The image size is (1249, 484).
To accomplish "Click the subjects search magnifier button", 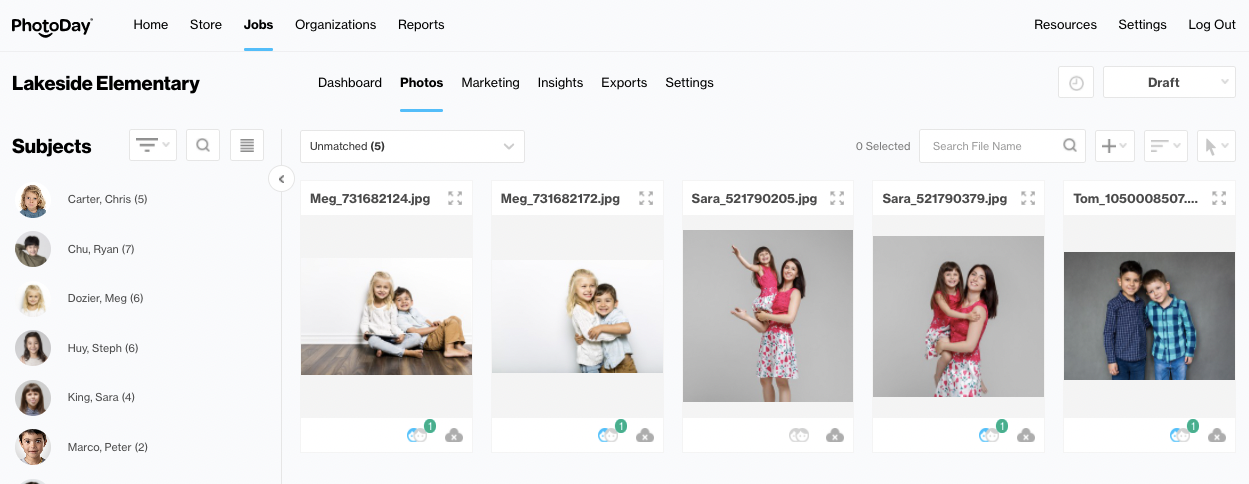I will (203, 146).
